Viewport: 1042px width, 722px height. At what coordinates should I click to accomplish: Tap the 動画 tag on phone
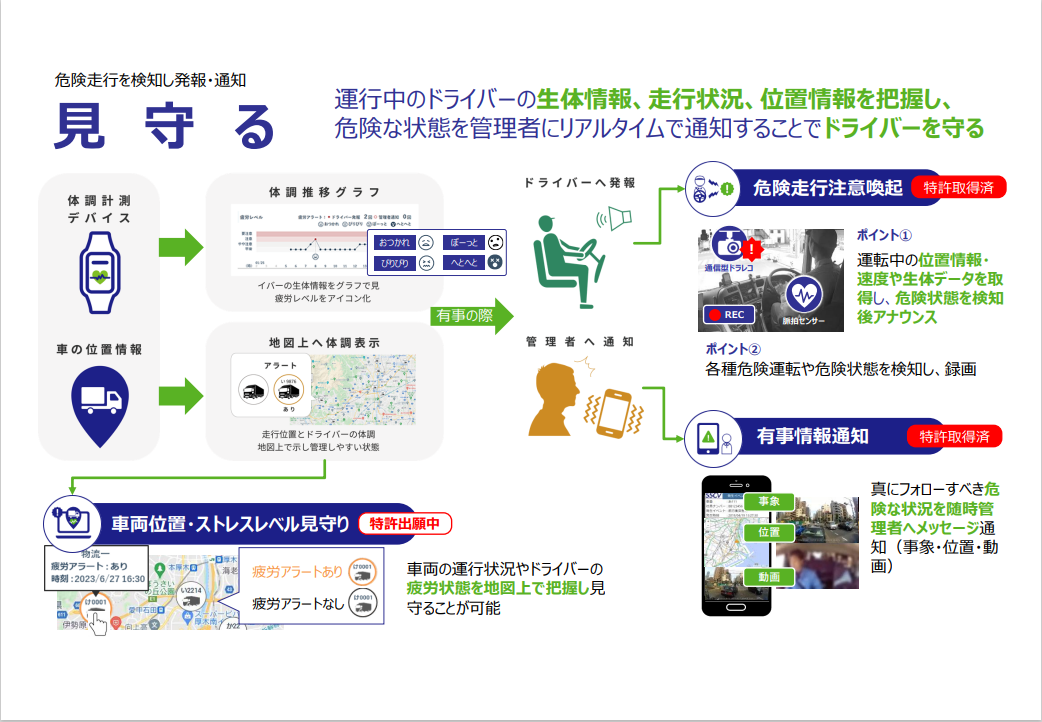(770, 577)
